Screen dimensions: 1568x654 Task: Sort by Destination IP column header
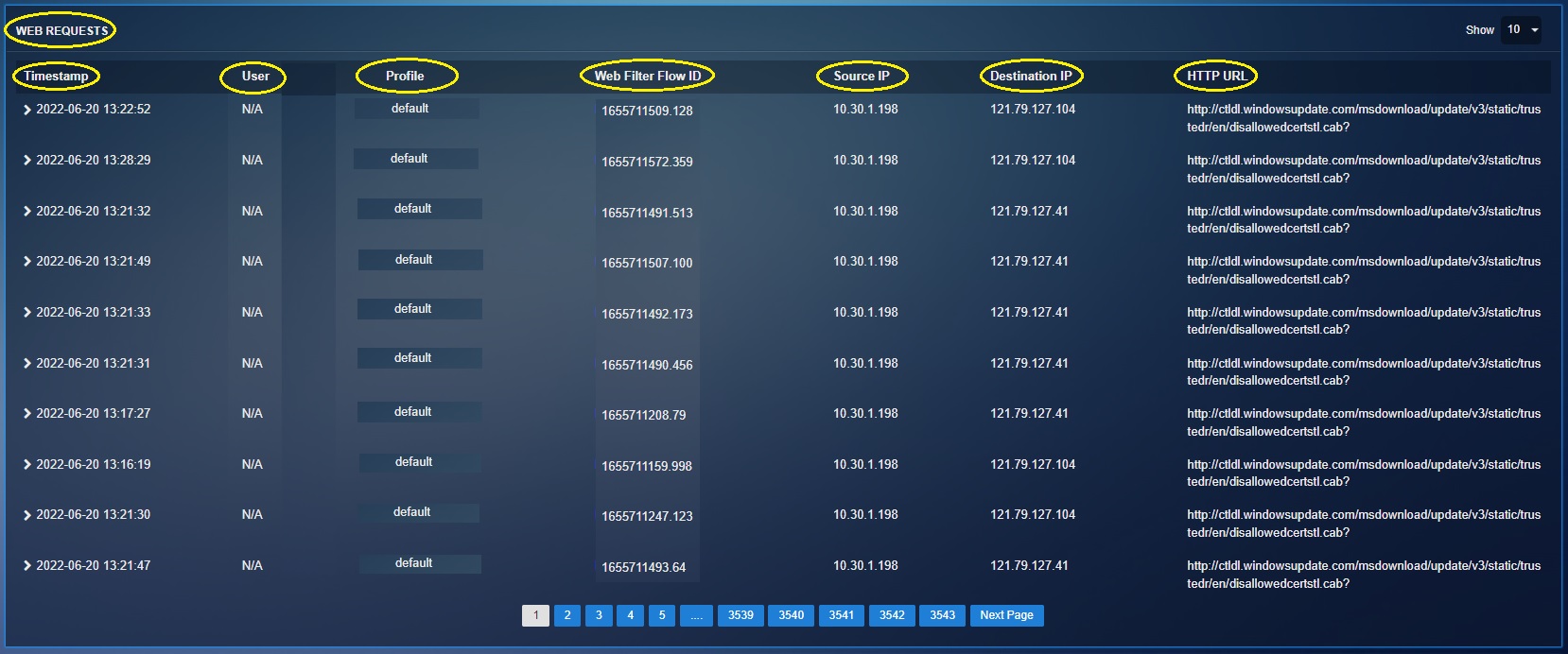point(1031,76)
